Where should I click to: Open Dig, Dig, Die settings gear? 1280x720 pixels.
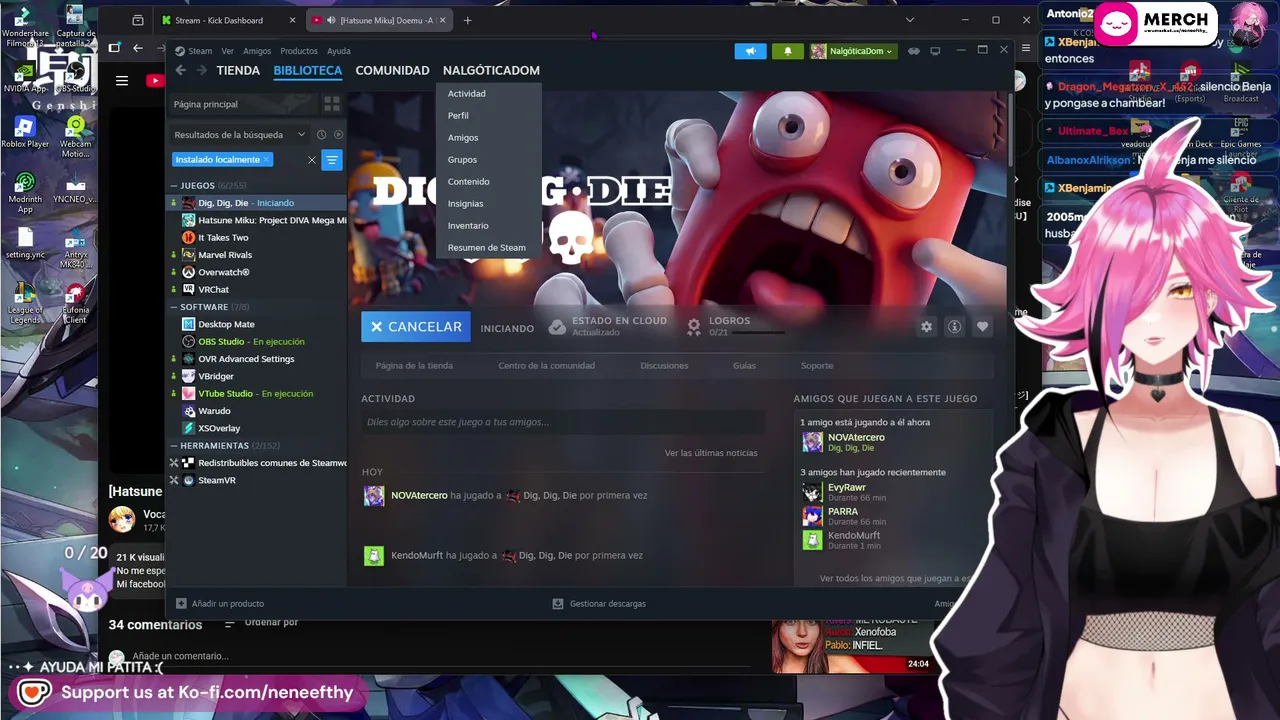coord(926,327)
